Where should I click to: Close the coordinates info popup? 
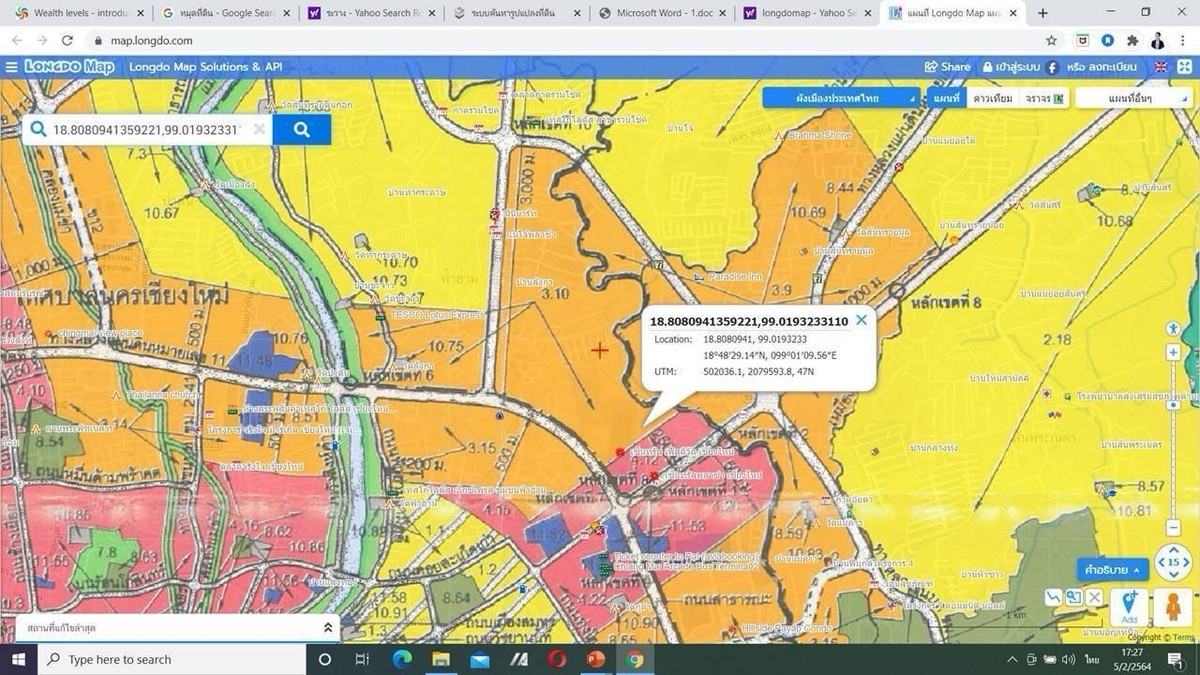(861, 320)
